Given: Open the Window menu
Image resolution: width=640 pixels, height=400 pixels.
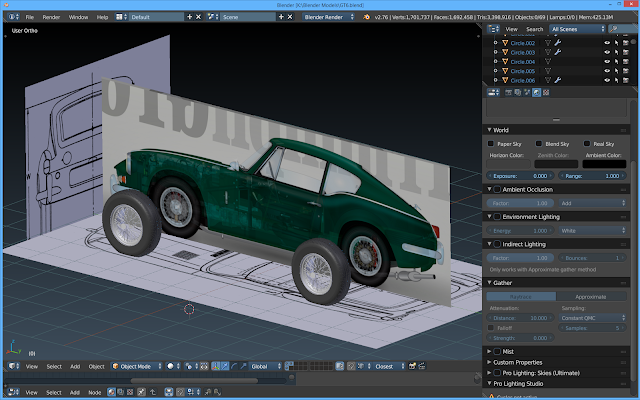Looking at the screenshot, I should coord(78,17).
